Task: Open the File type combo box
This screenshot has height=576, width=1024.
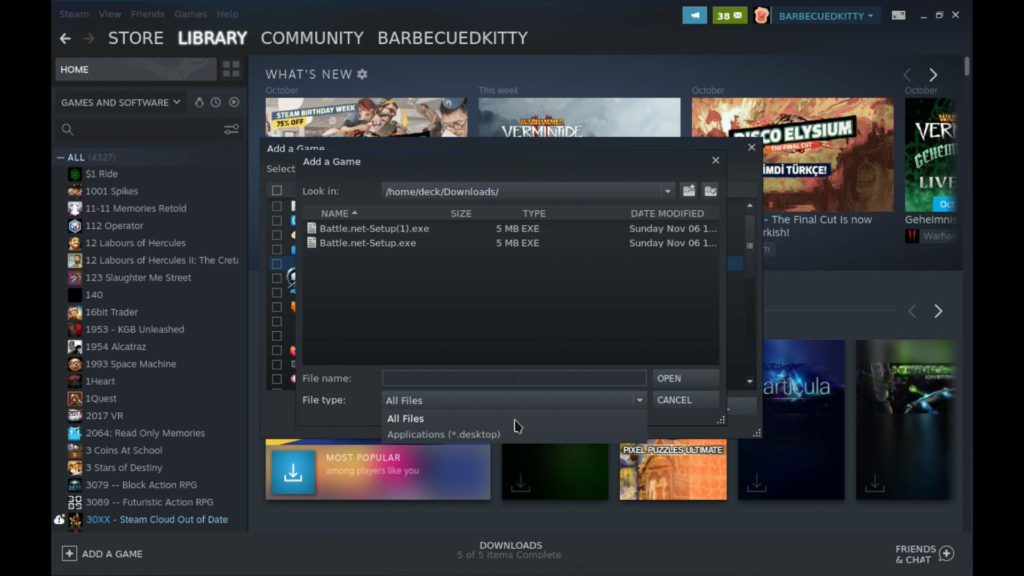Action: coord(514,400)
